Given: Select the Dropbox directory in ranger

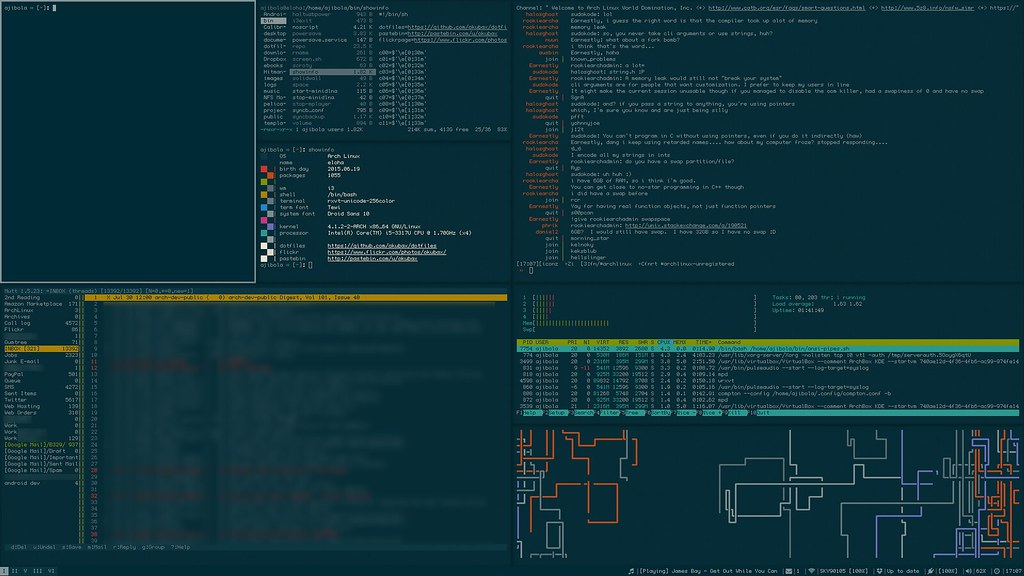Looking at the screenshot, I should pos(274,59).
